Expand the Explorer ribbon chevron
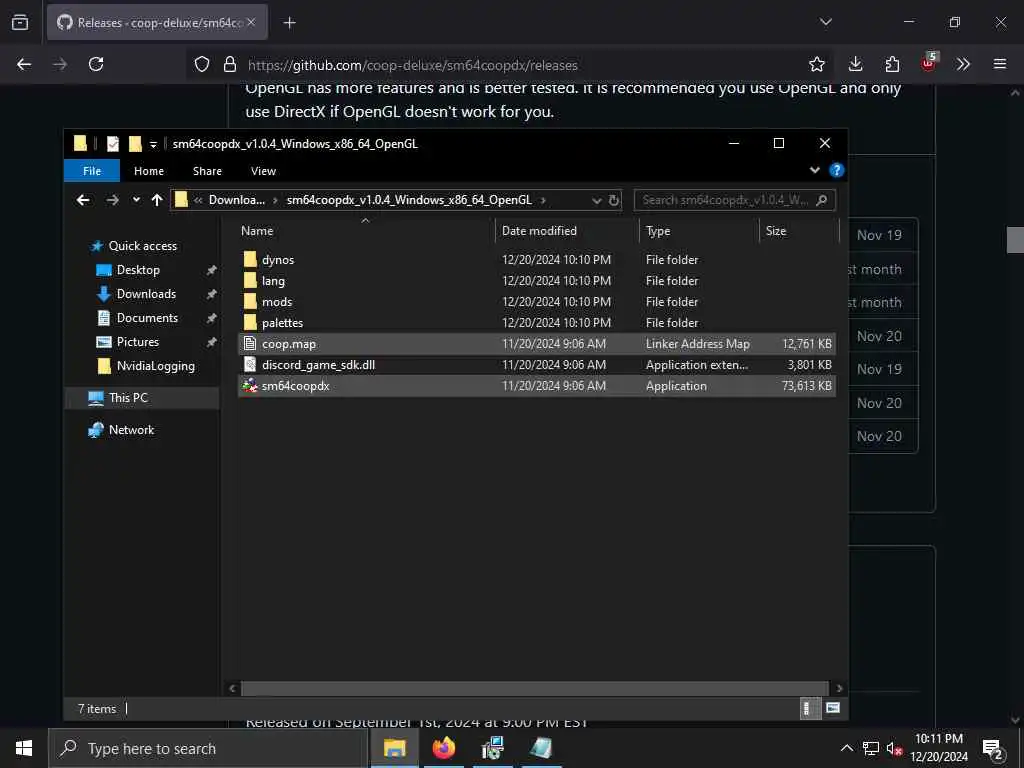 (814, 170)
